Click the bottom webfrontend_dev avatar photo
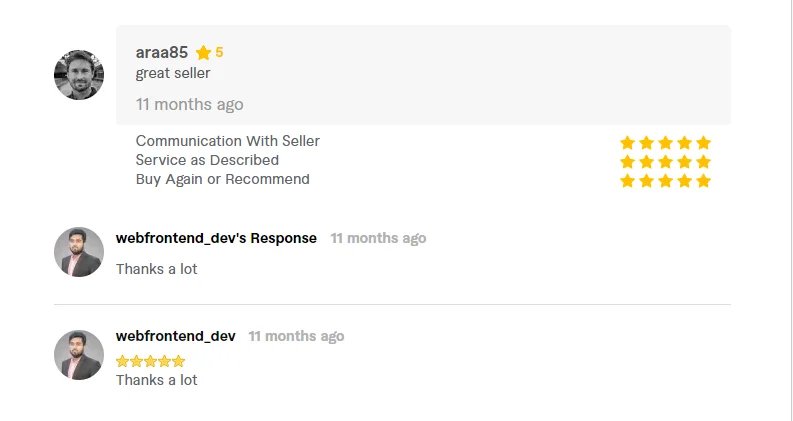 [x=79, y=355]
